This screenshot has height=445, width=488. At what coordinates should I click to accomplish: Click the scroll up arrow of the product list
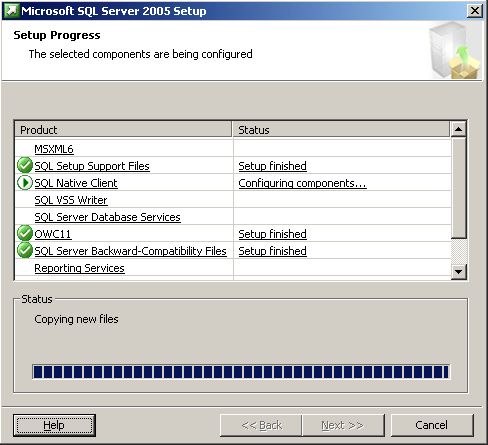[x=458, y=129]
